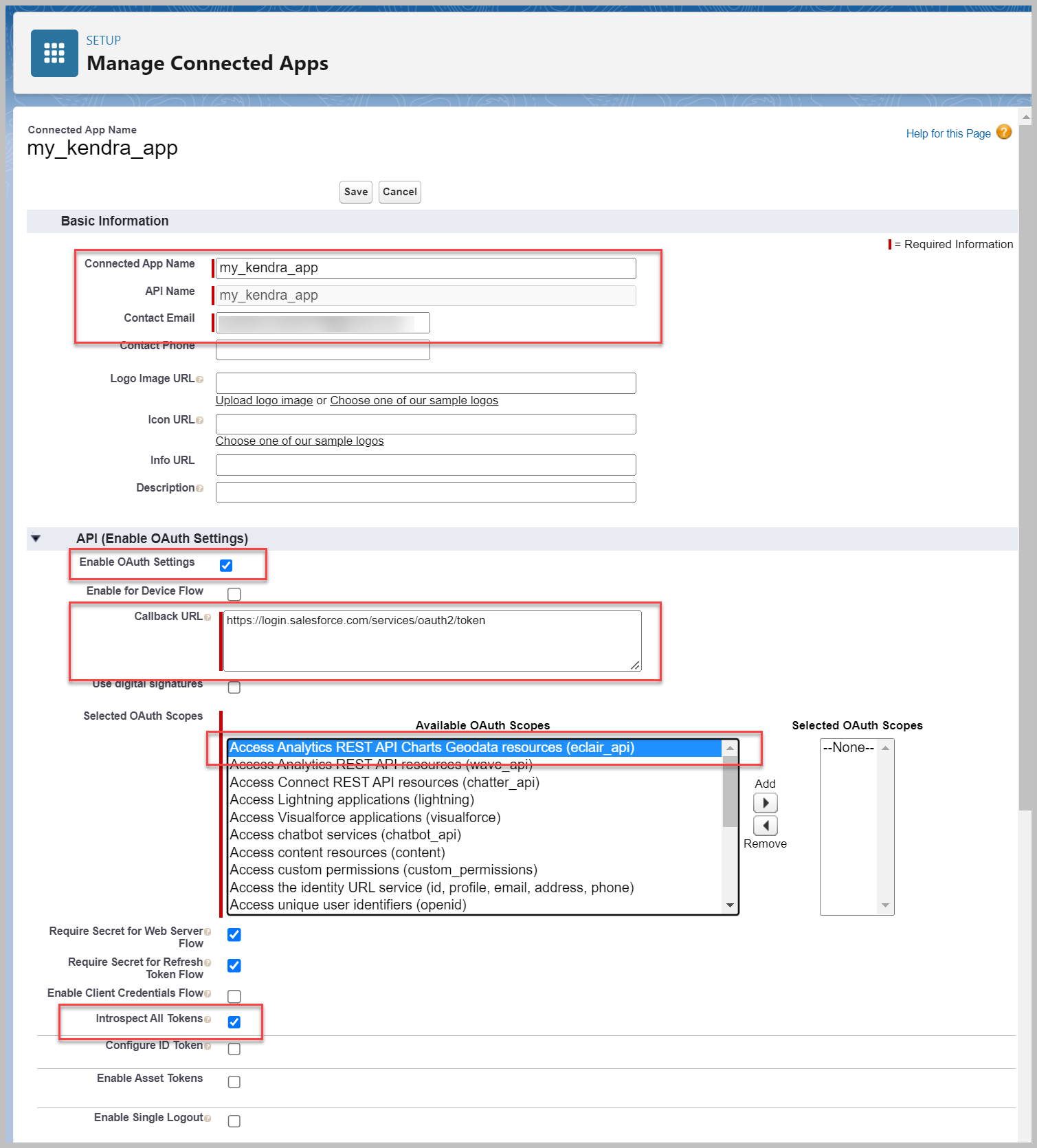Screen dimensions: 1037x1148
Task: Click the Callback URL help info icon
Action: pos(208,617)
